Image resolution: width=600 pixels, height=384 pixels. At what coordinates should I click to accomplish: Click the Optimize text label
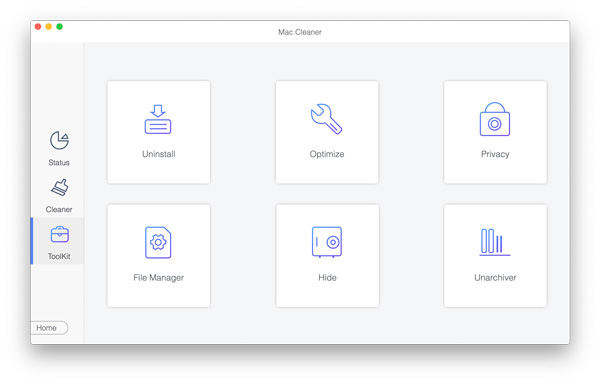[327, 154]
